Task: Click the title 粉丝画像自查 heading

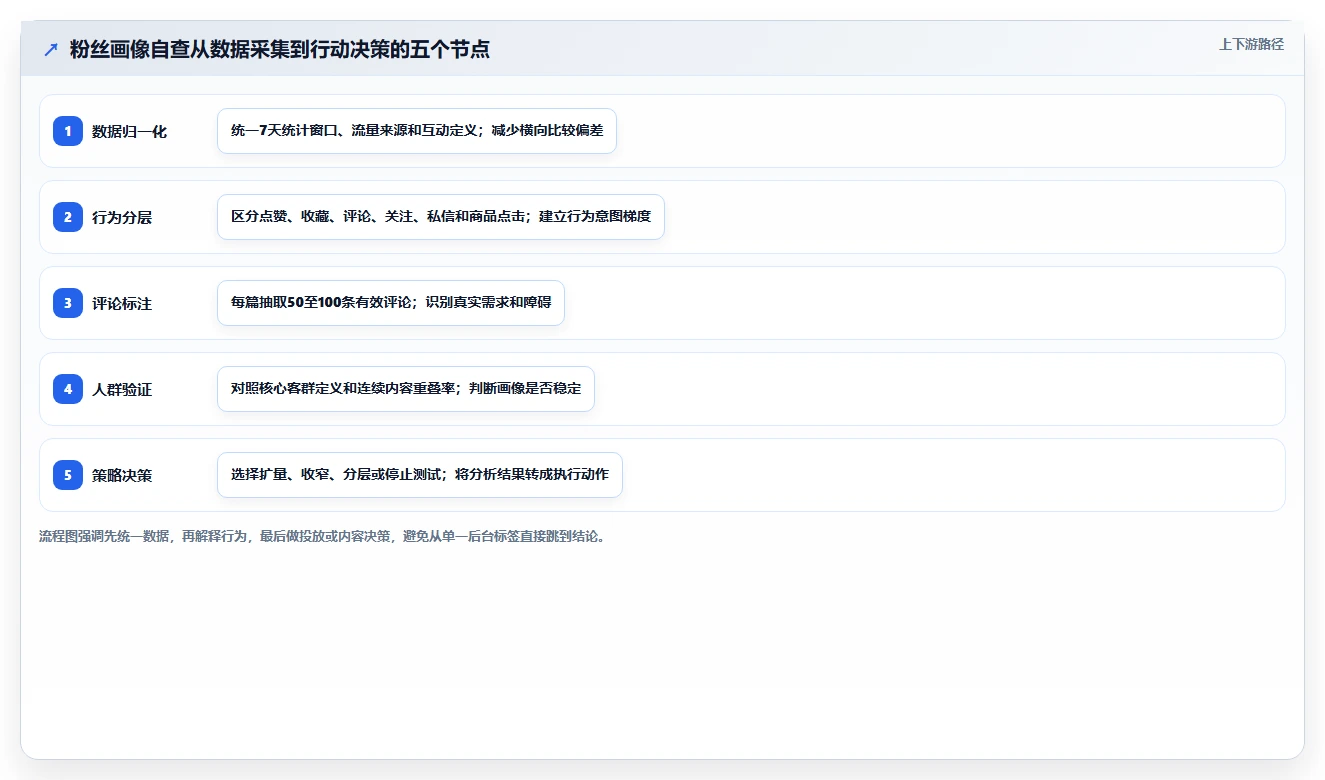Action: coord(280,49)
